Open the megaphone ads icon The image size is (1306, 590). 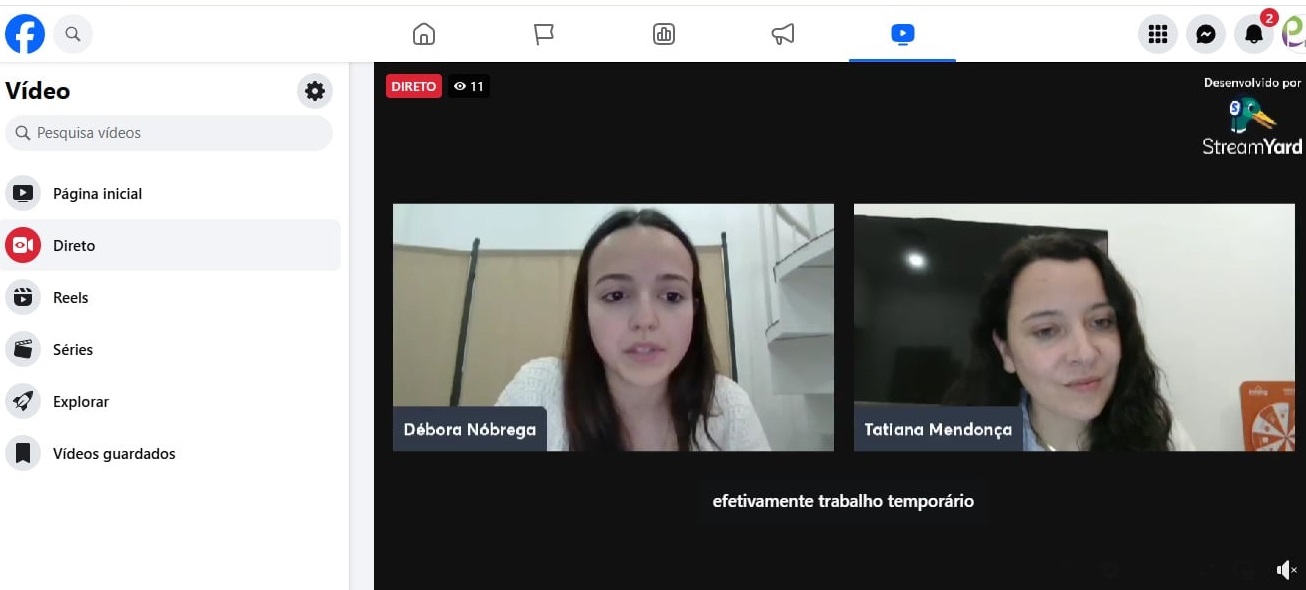tap(783, 34)
